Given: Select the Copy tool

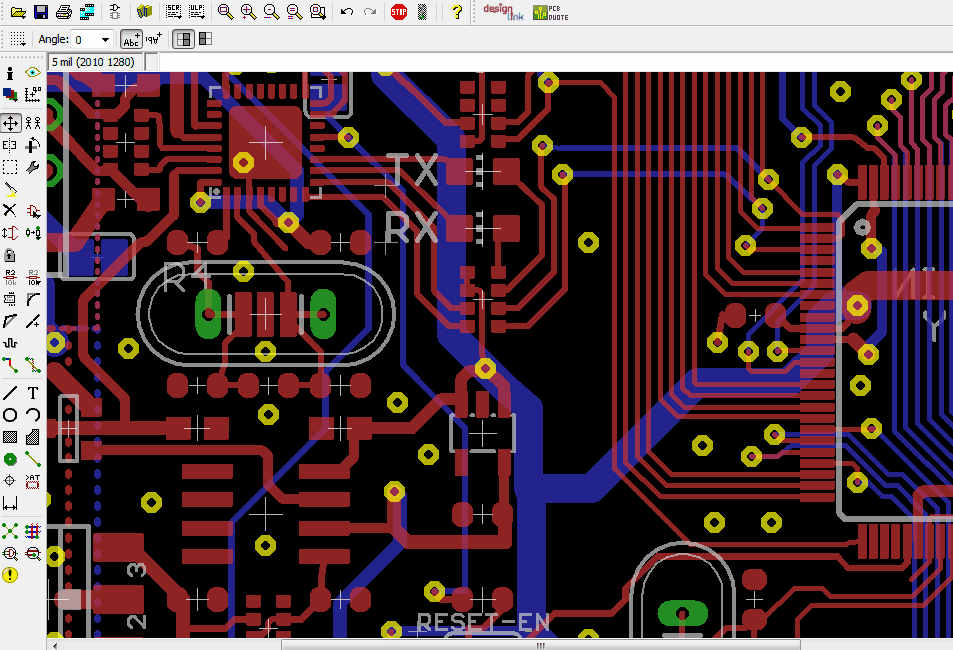Looking at the screenshot, I should point(33,123).
